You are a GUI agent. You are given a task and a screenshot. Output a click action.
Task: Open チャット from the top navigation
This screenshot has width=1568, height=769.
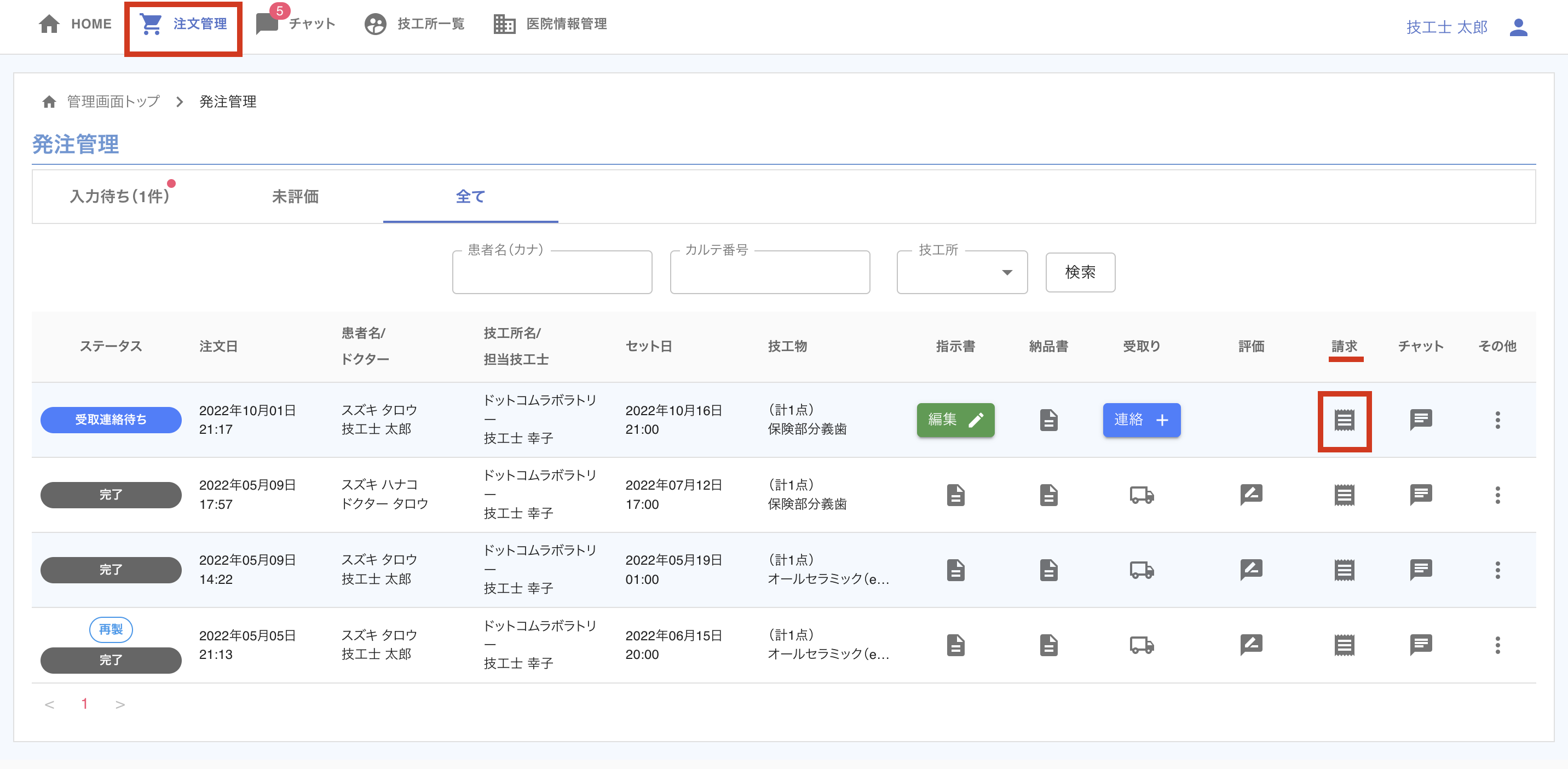point(296,24)
